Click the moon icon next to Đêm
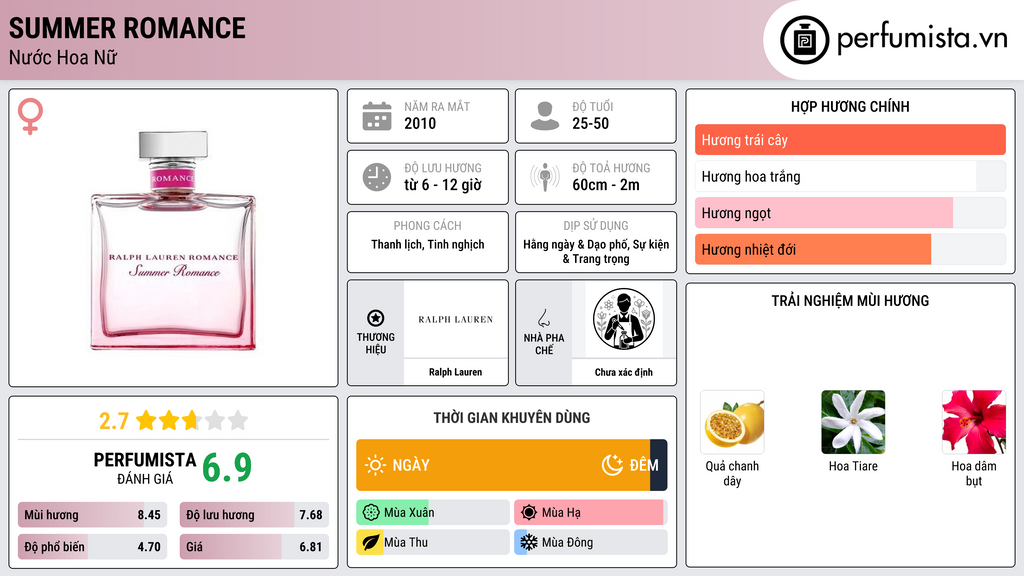The width and height of the screenshot is (1024, 576). point(612,465)
